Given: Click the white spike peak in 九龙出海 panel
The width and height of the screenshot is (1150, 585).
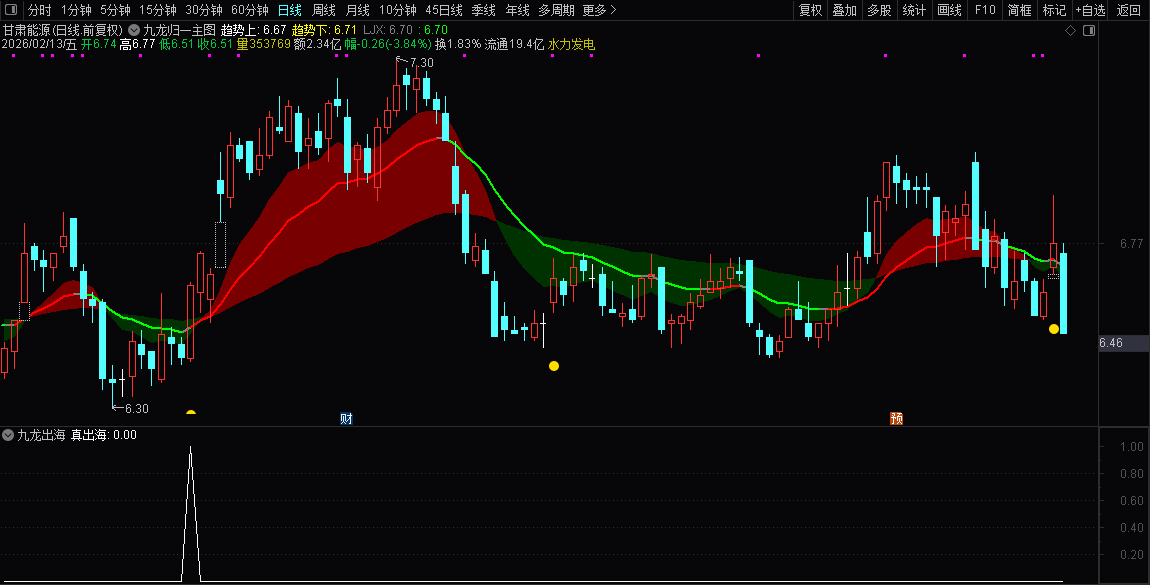Looking at the screenshot, I should pos(191,447).
